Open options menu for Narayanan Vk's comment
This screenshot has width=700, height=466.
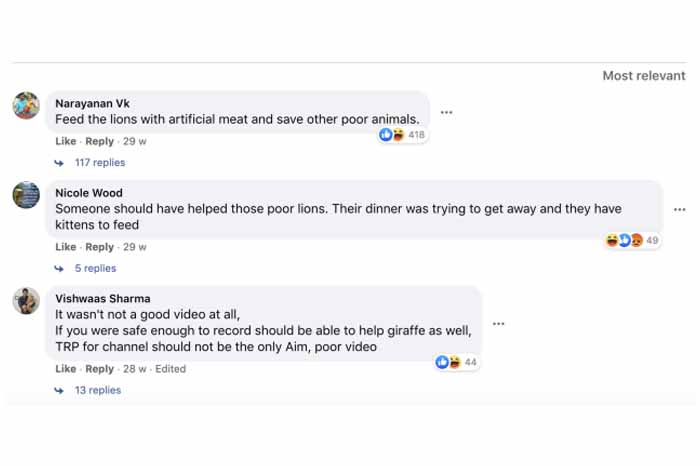446,112
